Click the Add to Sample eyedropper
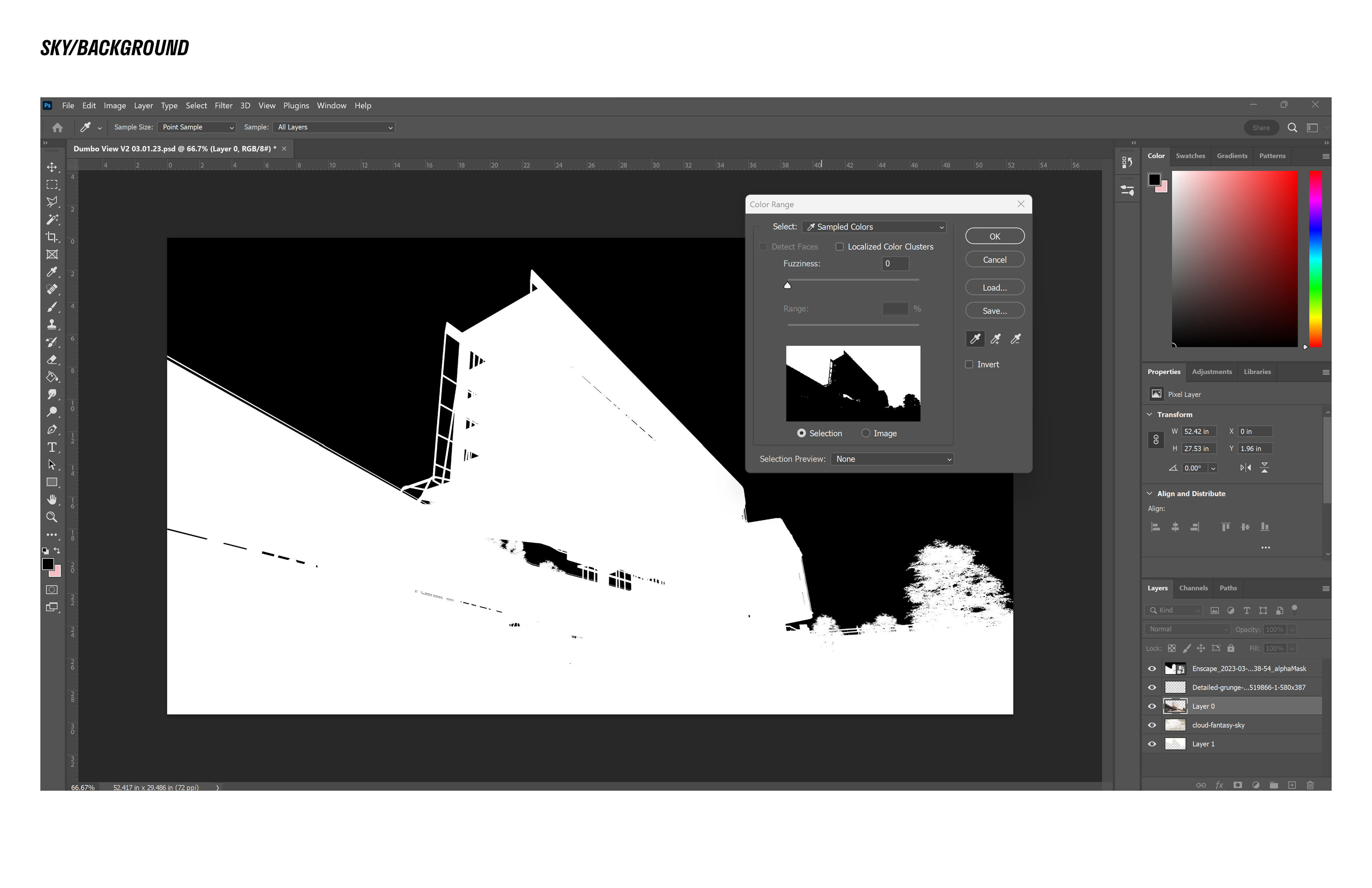The width and height of the screenshot is (1372, 888). pyautogui.click(x=995, y=339)
